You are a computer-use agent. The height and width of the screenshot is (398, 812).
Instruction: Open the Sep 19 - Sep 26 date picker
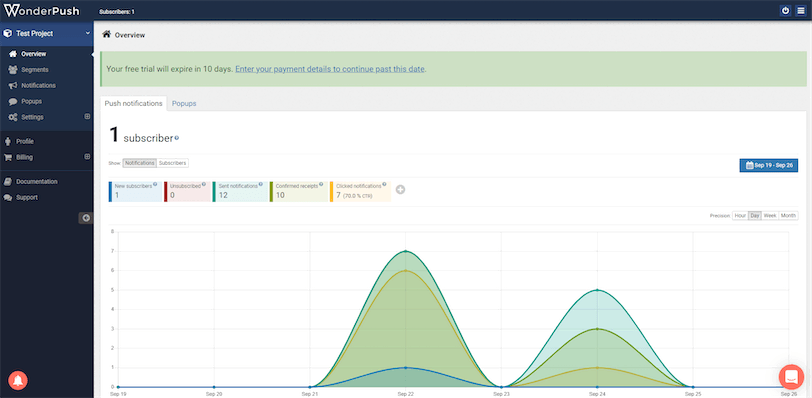[x=768, y=166]
